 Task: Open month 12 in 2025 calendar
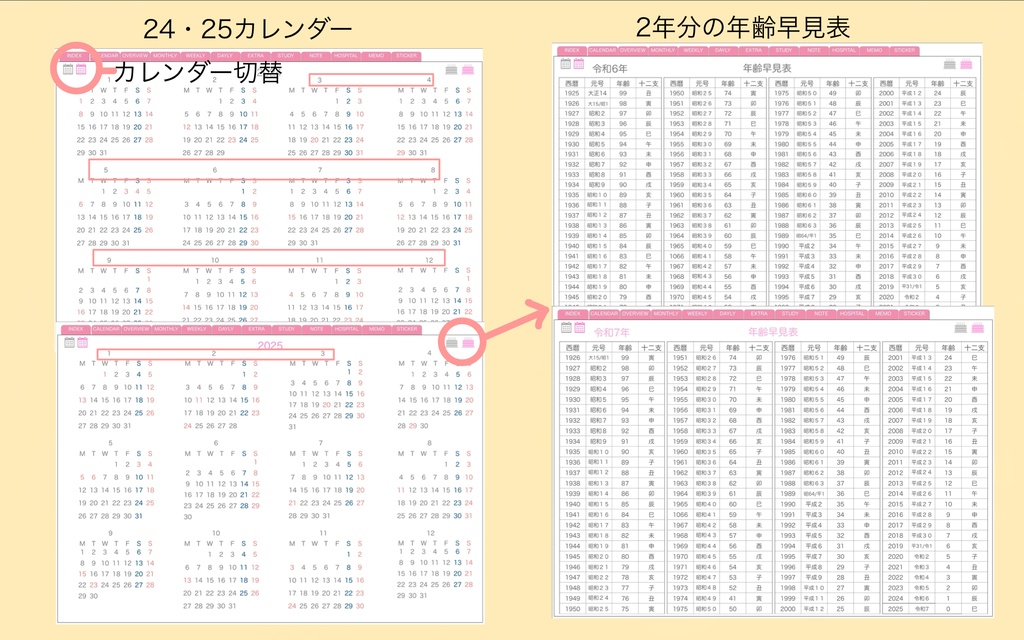pos(430,533)
